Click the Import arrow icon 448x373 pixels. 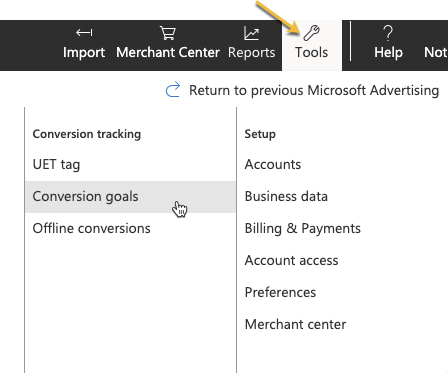(84, 33)
